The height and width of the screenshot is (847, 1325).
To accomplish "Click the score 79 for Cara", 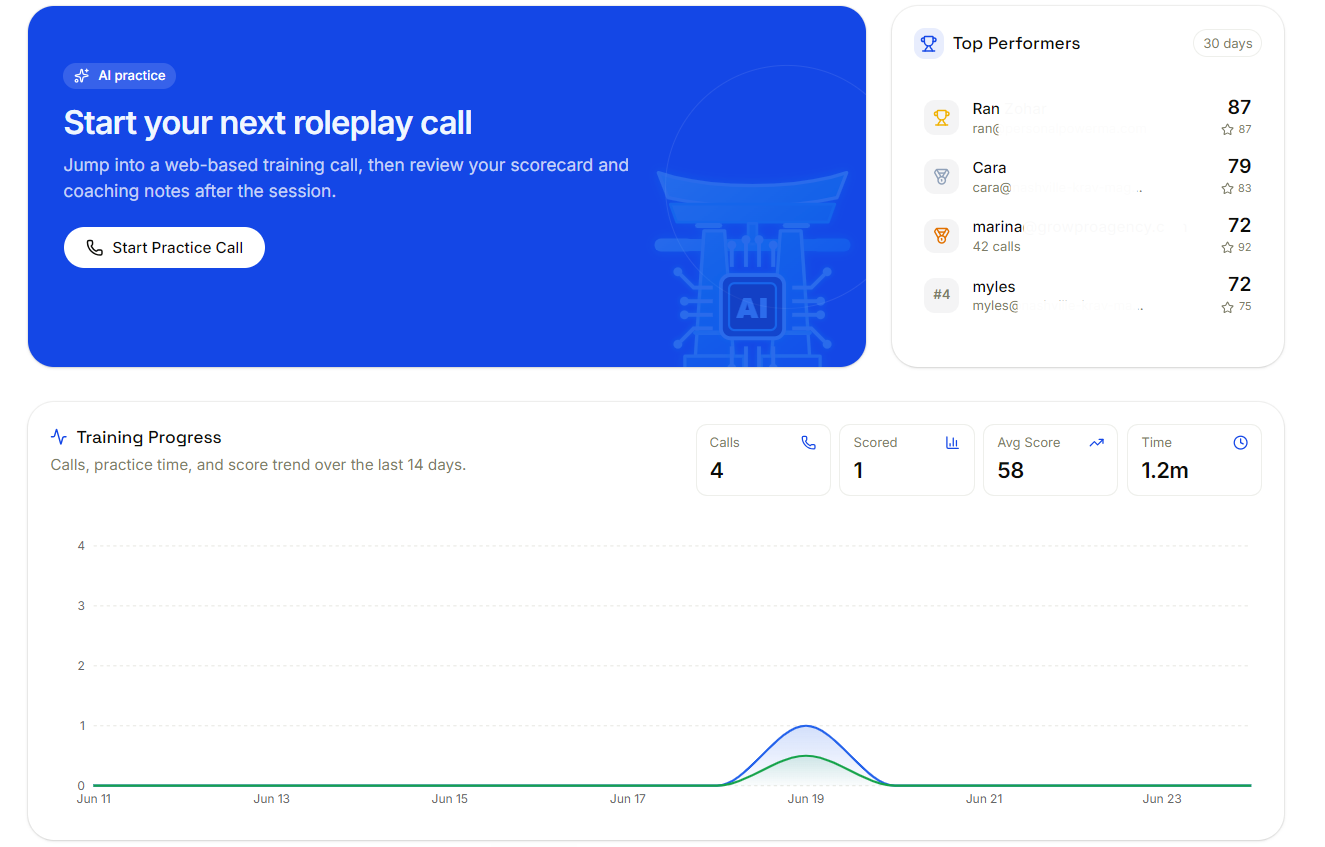I will coord(1239,166).
